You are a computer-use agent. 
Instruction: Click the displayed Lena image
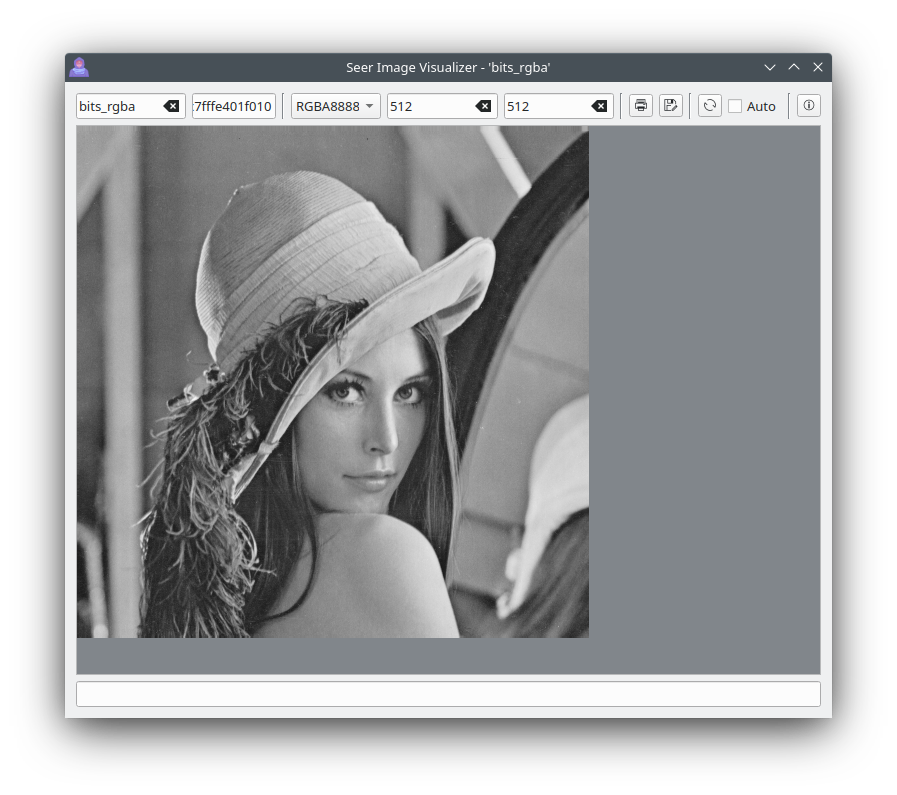click(333, 382)
